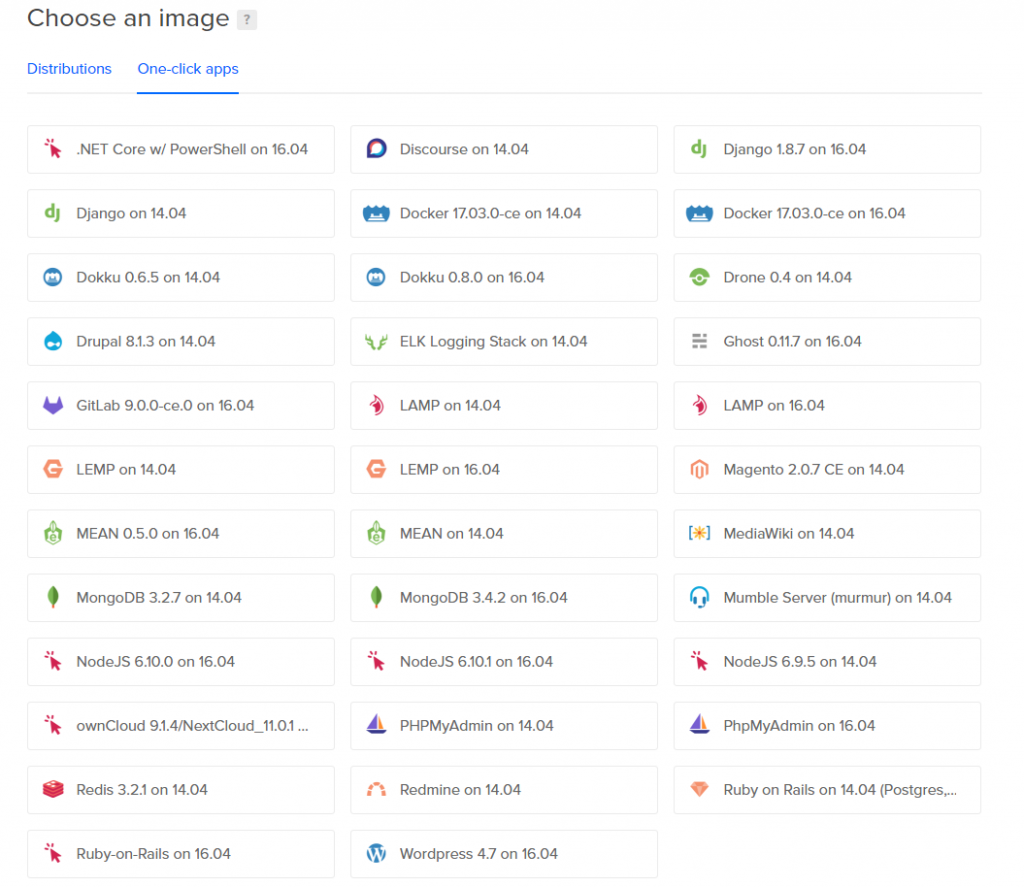Click the Drone 0.4 green icon
This screenshot has height=887, width=1024.
point(699,277)
